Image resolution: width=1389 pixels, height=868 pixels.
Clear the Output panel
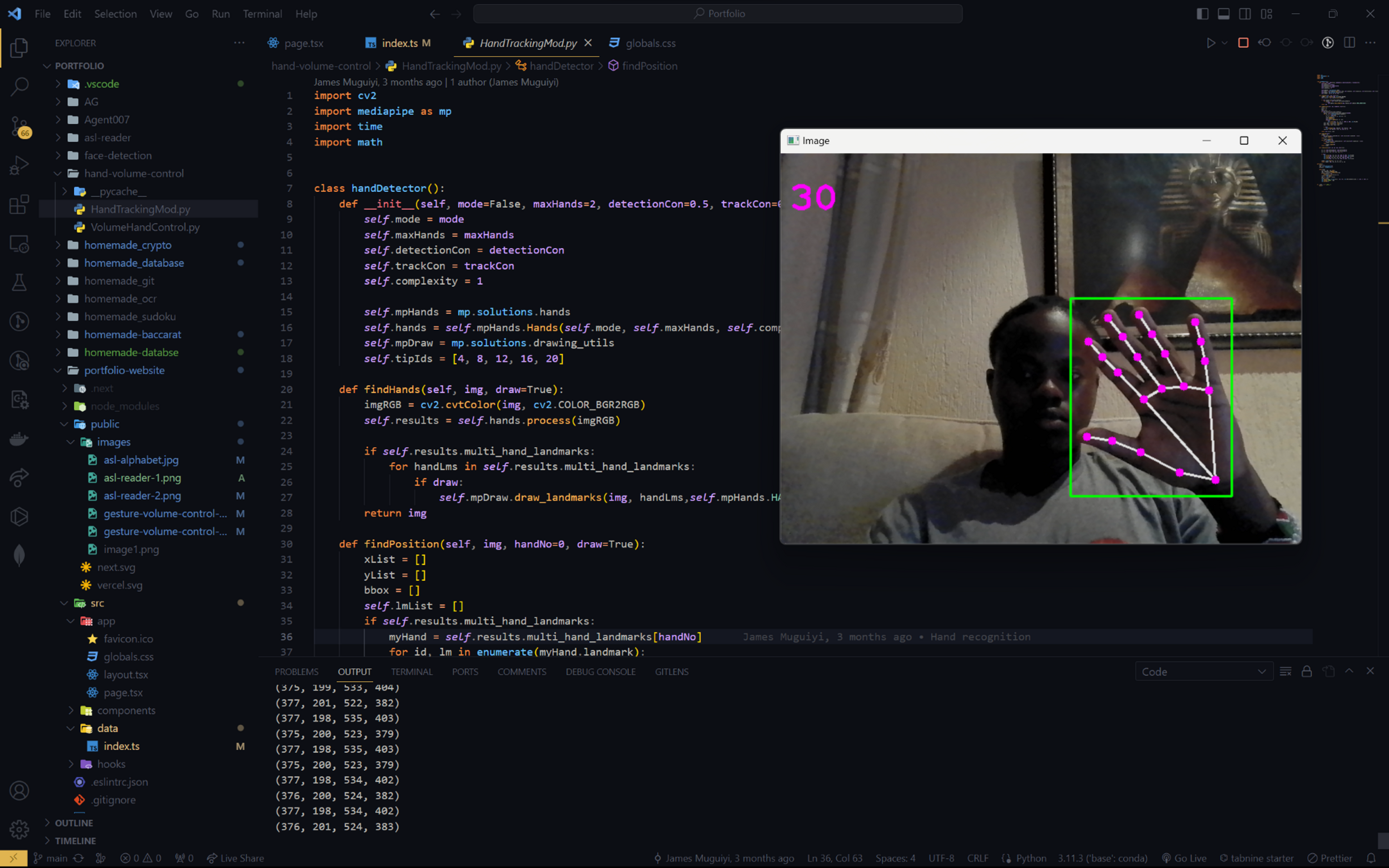(x=1286, y=672)
